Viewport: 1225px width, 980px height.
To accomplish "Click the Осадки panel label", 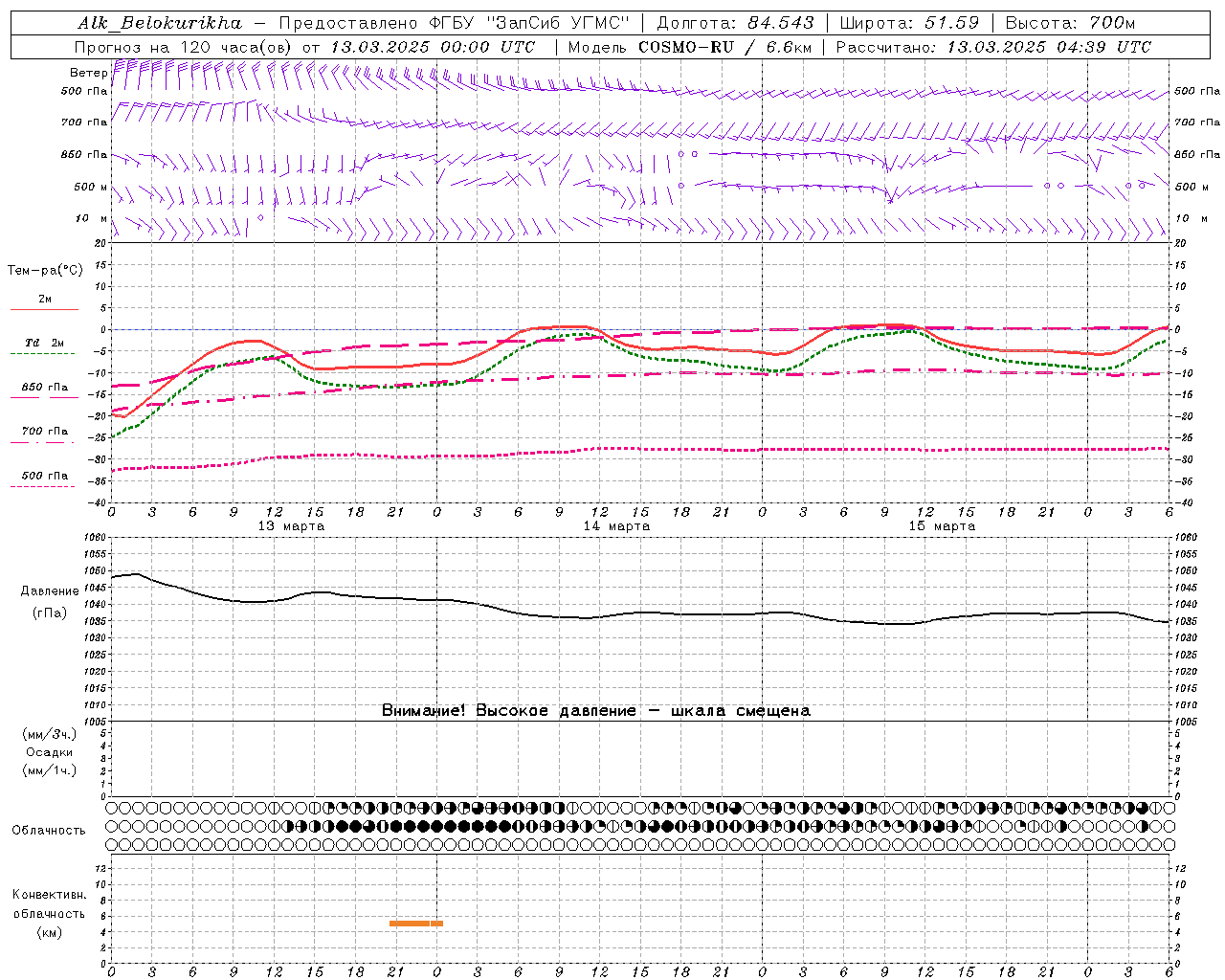I will coord(50,752).
